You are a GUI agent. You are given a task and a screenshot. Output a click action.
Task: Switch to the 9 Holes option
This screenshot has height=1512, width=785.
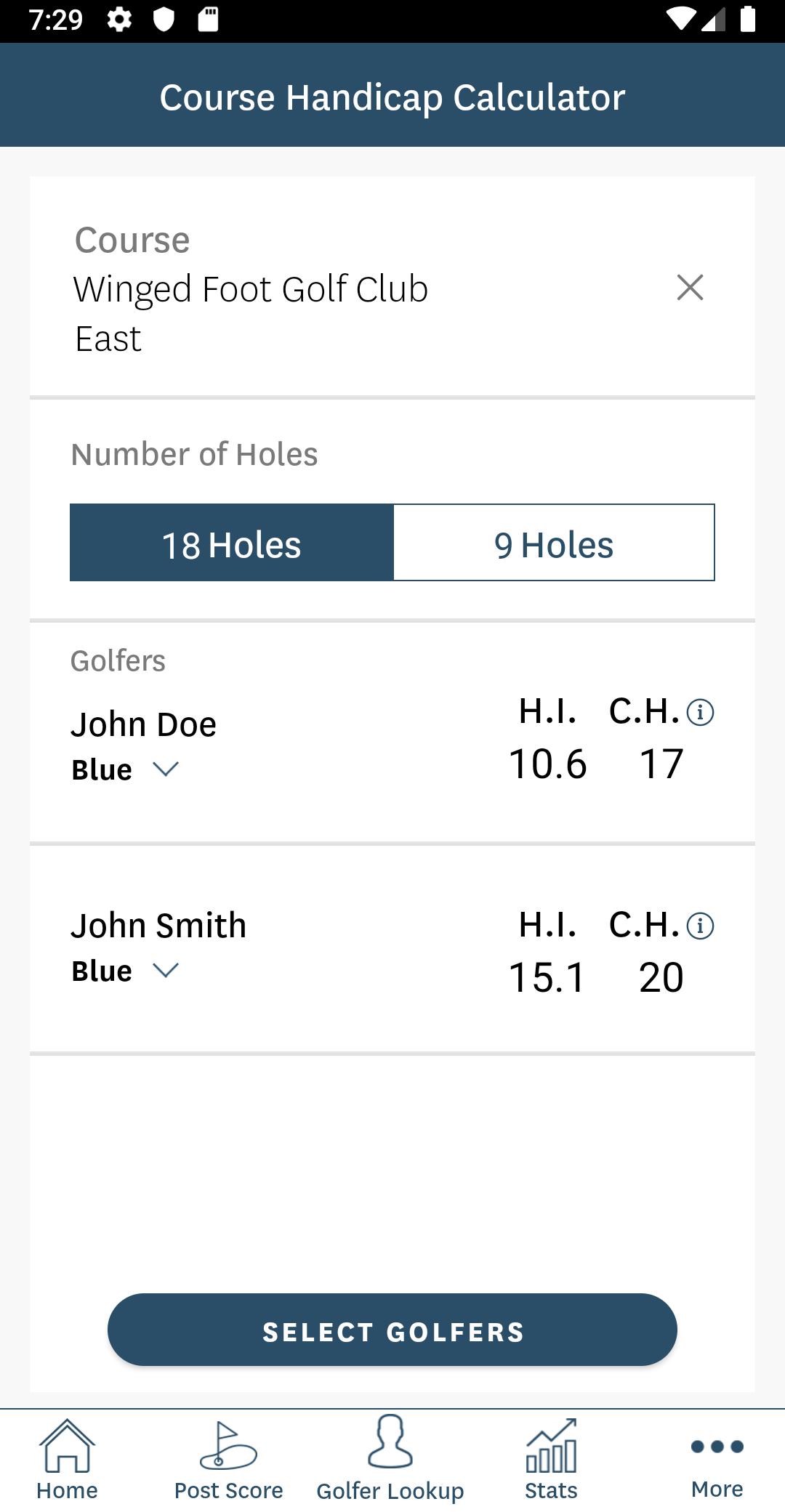pos(554,543)
